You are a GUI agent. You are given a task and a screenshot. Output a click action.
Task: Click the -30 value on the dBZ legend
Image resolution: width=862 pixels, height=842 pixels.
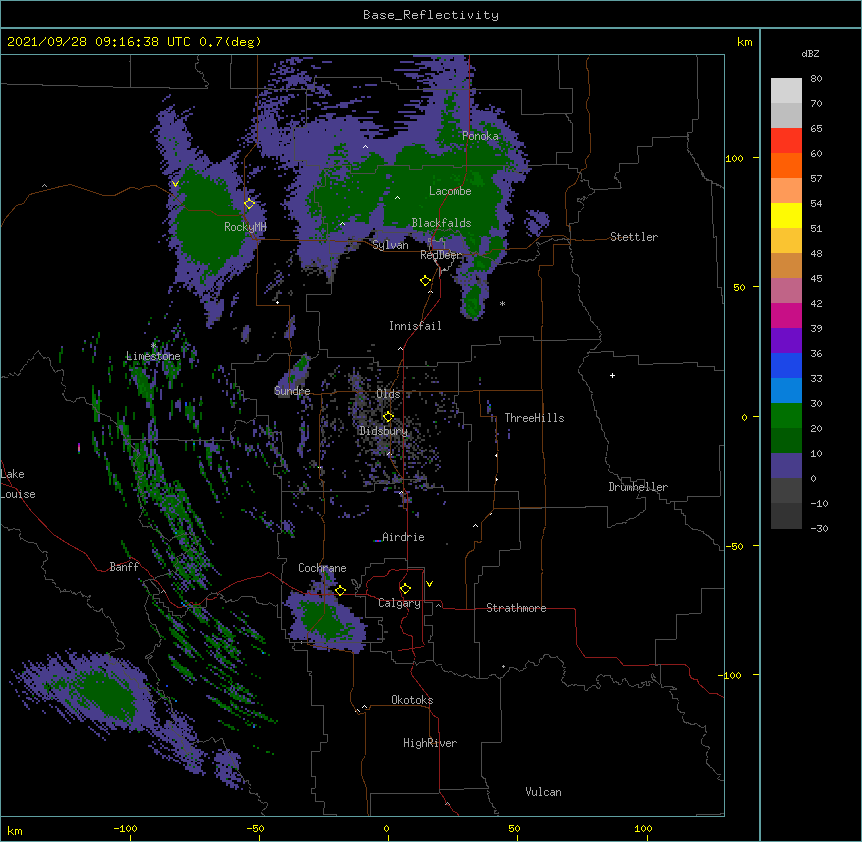tap(819, 528)
